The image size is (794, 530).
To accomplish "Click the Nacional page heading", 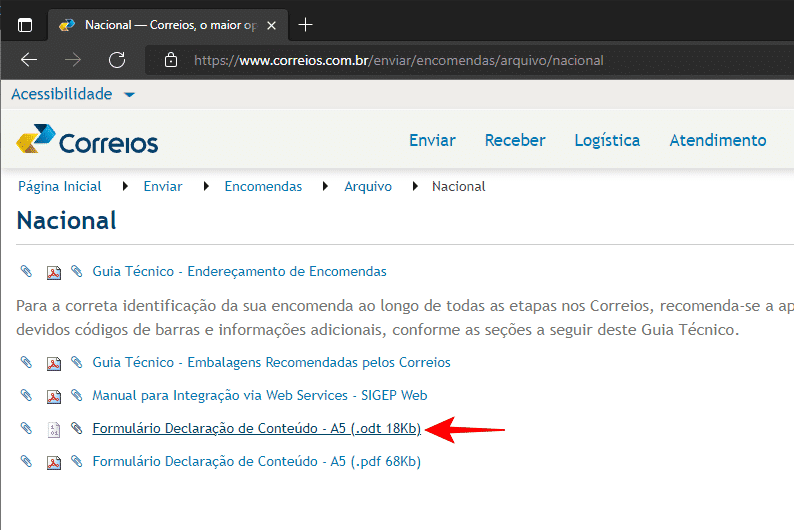I will [66, 221].
